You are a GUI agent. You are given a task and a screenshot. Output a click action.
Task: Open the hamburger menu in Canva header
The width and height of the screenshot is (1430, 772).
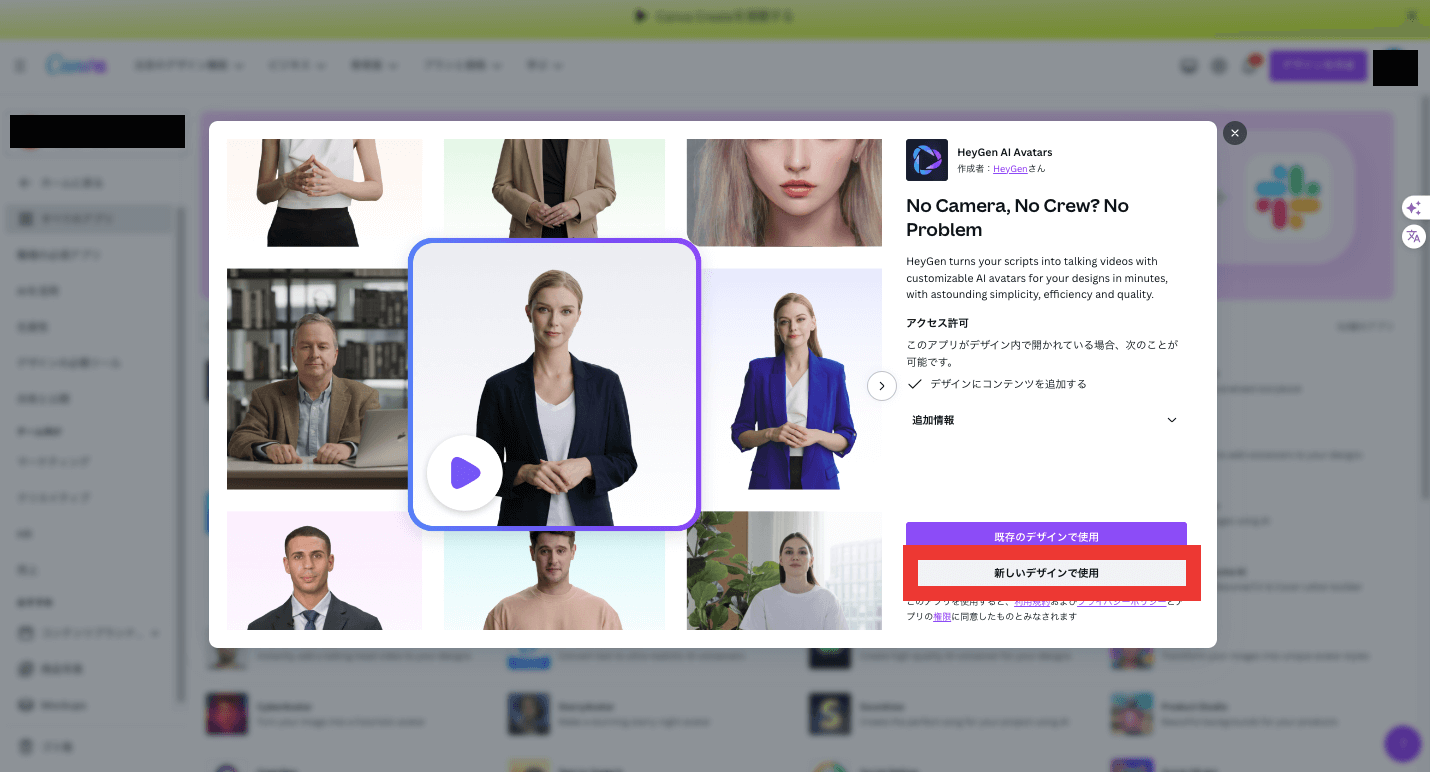pyautogui.click(x=20, y=66)
